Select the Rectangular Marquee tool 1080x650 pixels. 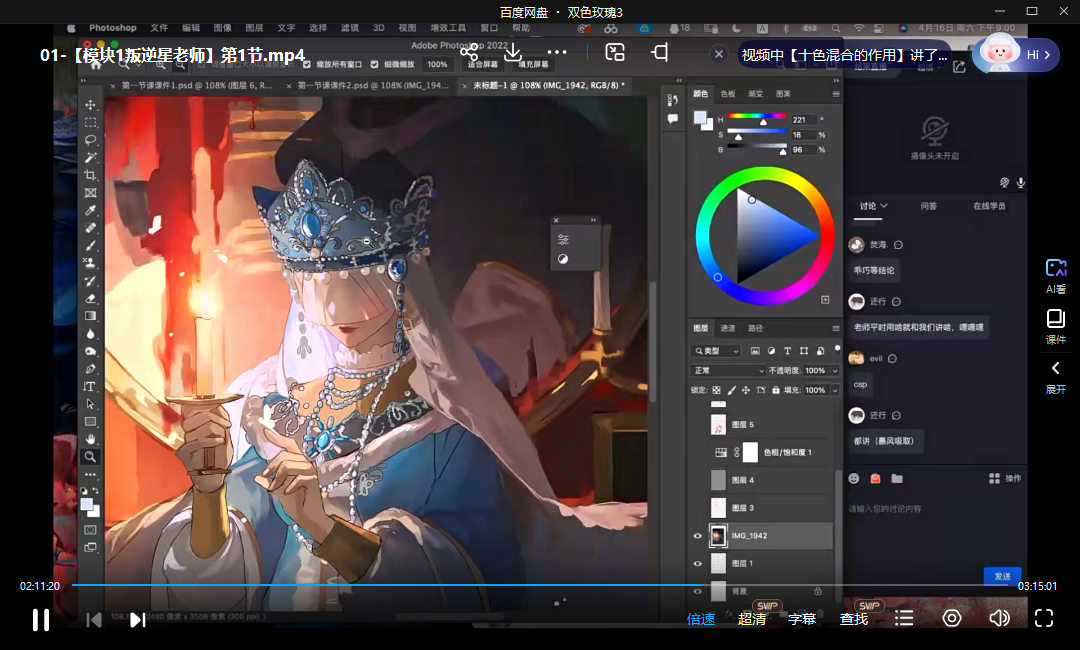pos(90,123)
